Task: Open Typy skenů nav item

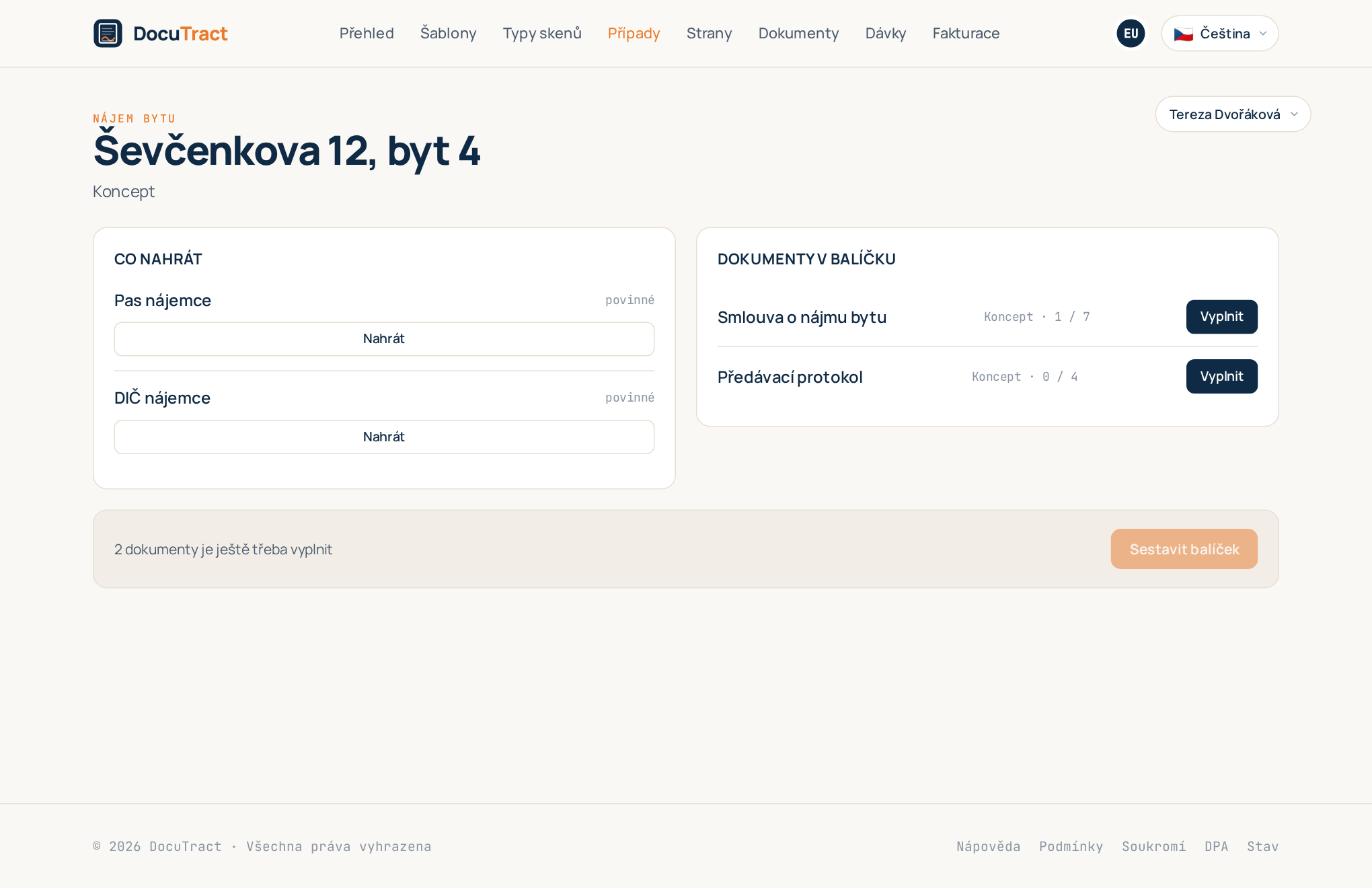Action: coord(542,33)
